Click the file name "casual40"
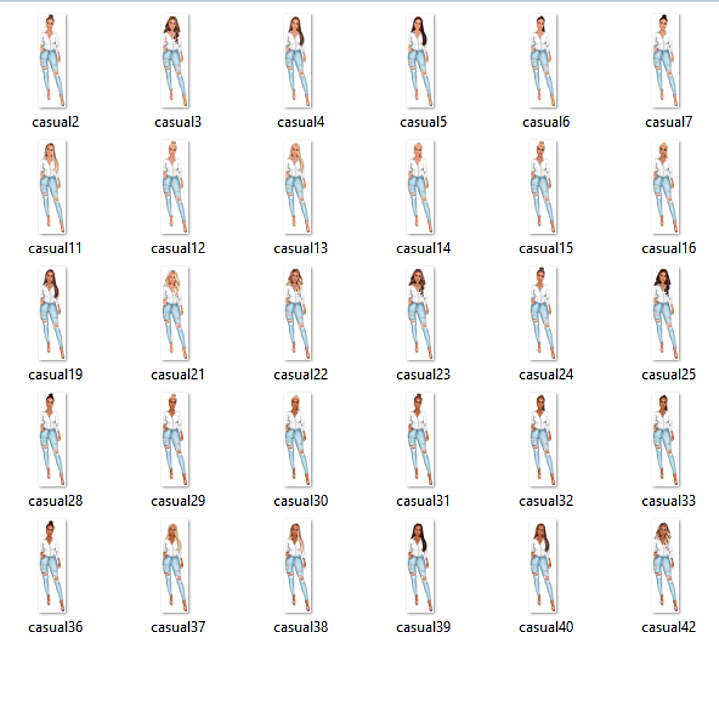The height and width of the screenshot is (719, 719). [x=546, y=627]
